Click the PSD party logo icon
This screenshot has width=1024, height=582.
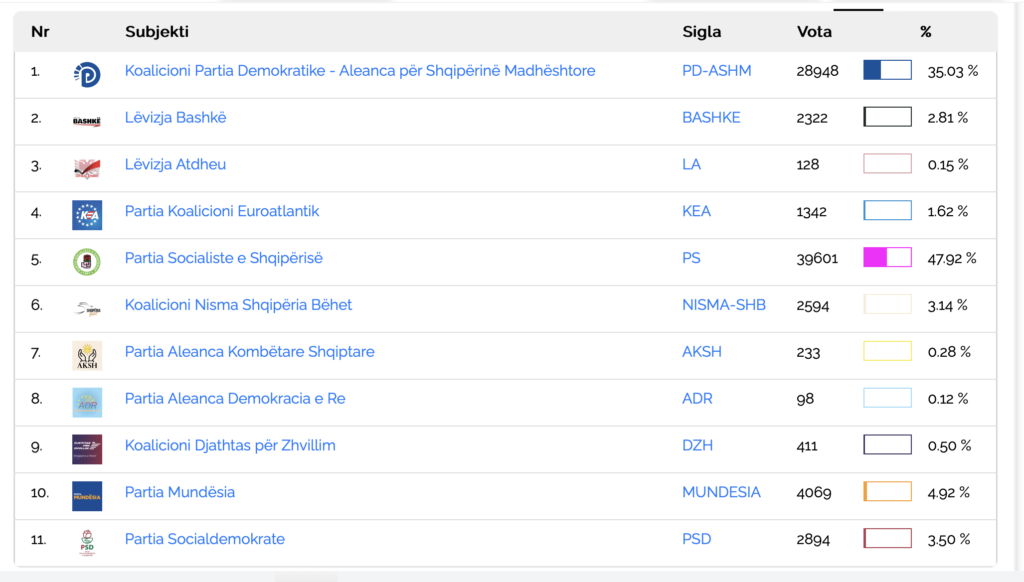pyautogui.click(x=87, y=542)
